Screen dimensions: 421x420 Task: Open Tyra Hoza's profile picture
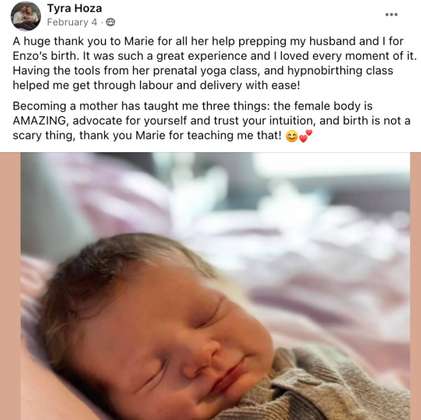[26, 16]
